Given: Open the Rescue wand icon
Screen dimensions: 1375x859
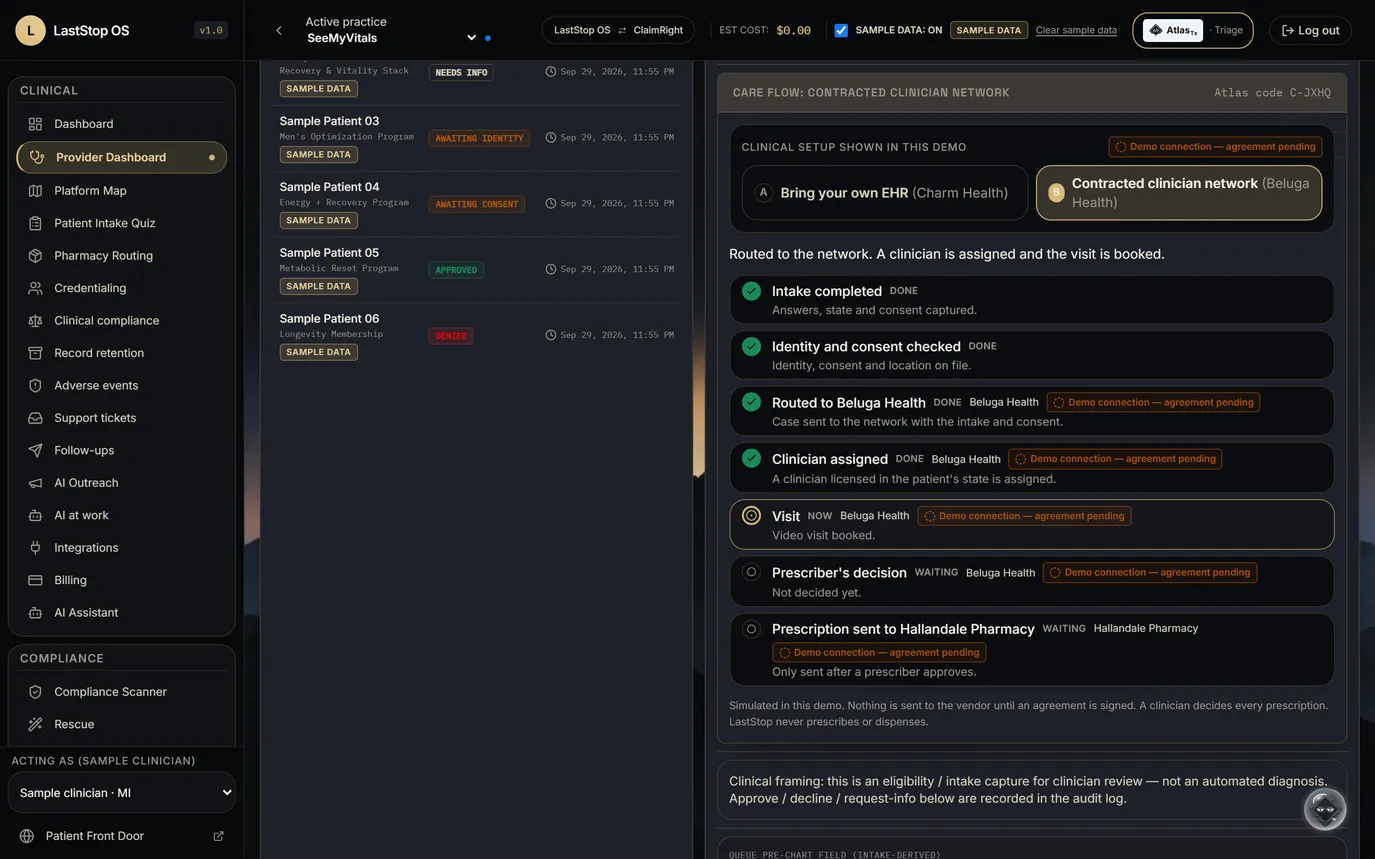Looking at the screenshot, I should point(35,724).
